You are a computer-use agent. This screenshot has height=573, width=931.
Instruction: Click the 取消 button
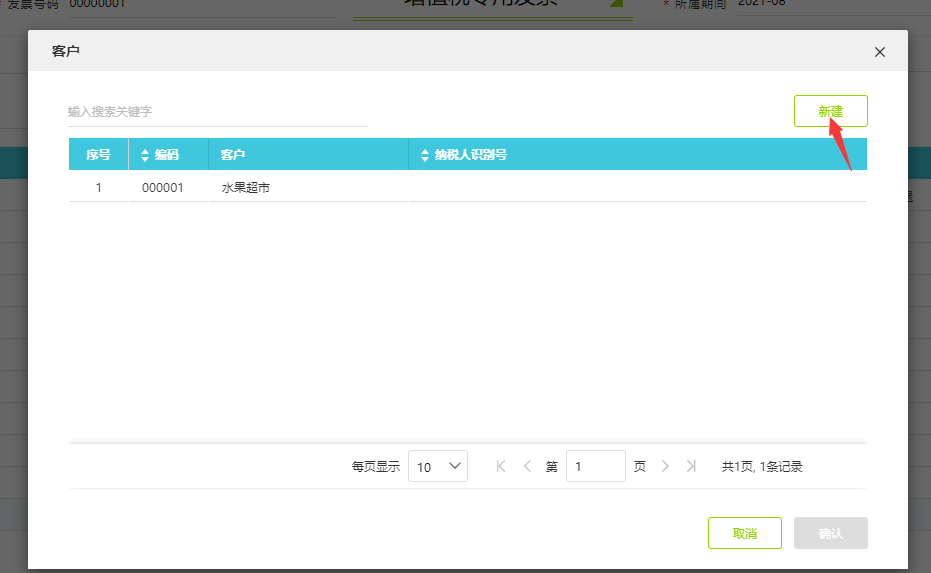coord(745,533)
